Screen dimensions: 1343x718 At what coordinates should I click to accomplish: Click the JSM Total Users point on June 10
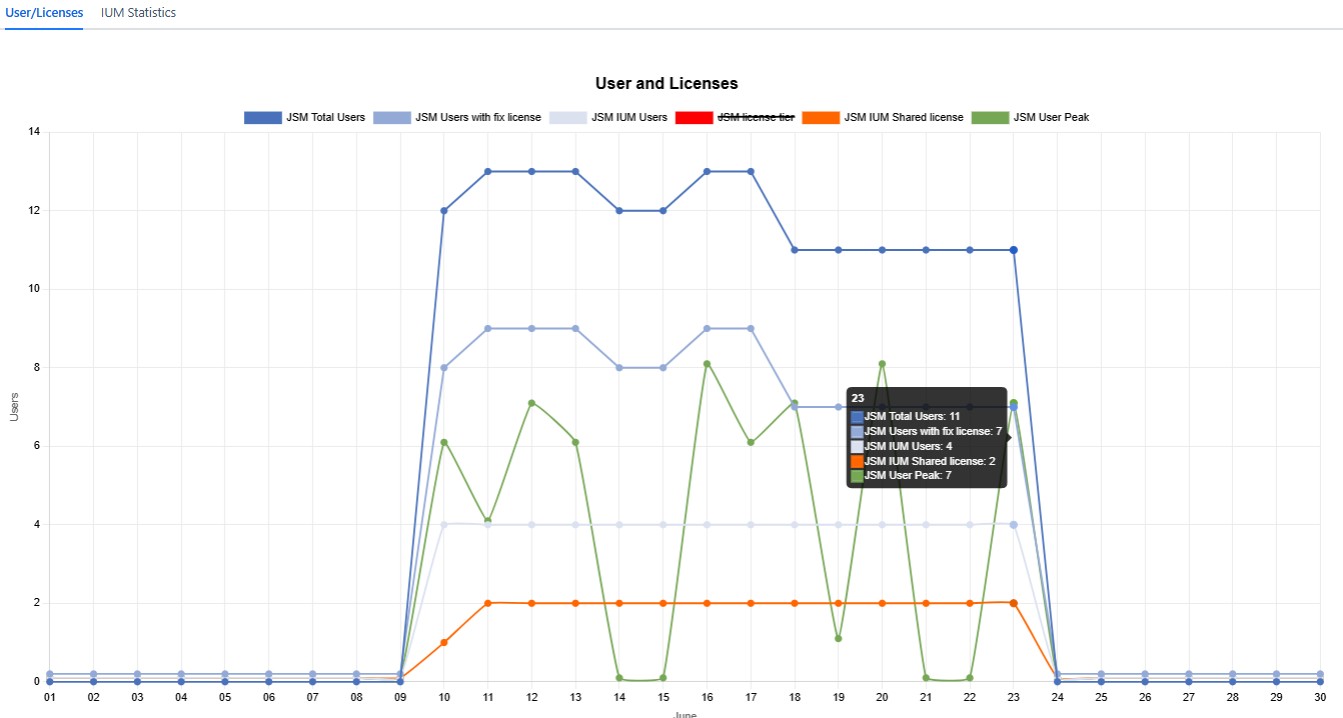coord(444,211)
